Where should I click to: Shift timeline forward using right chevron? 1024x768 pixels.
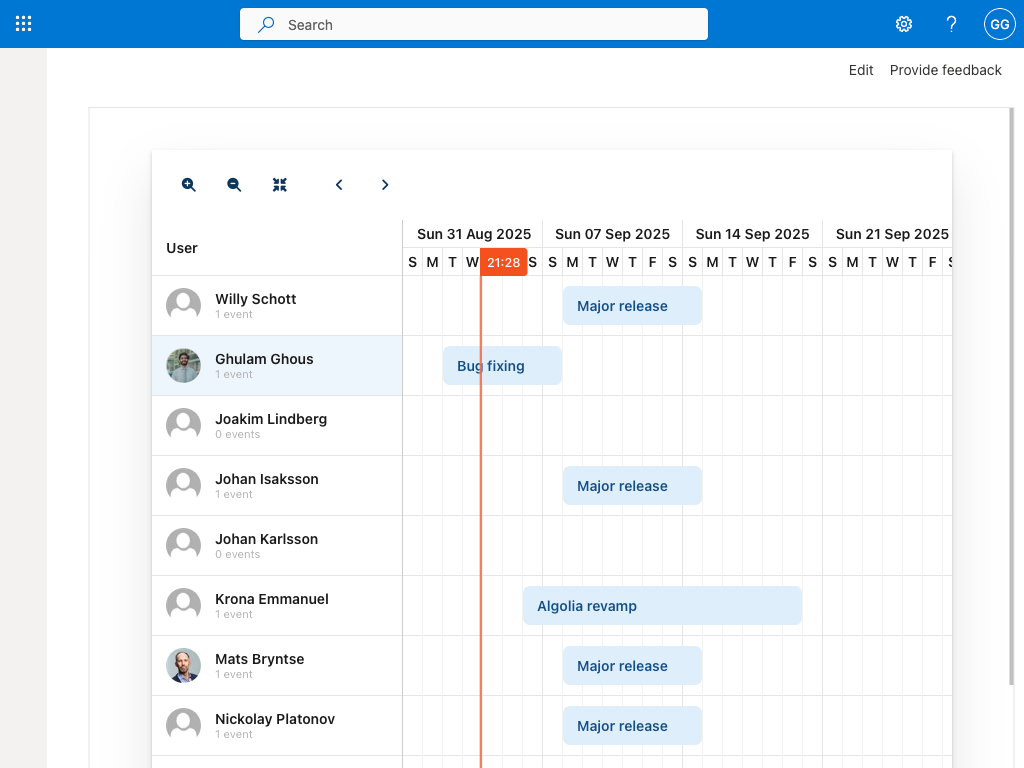point(385,184)
